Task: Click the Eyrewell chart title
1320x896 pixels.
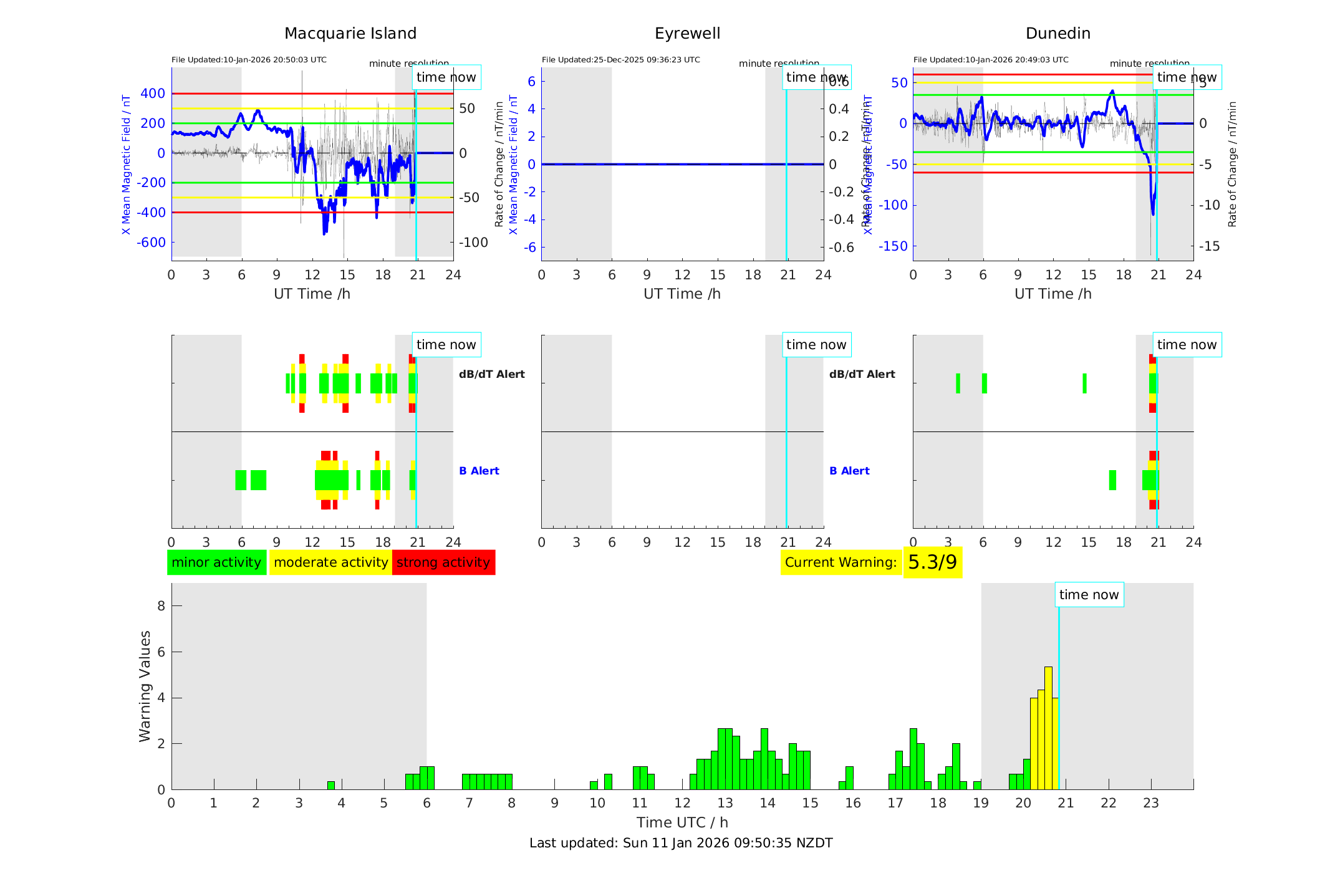Action: pos(687,34)
